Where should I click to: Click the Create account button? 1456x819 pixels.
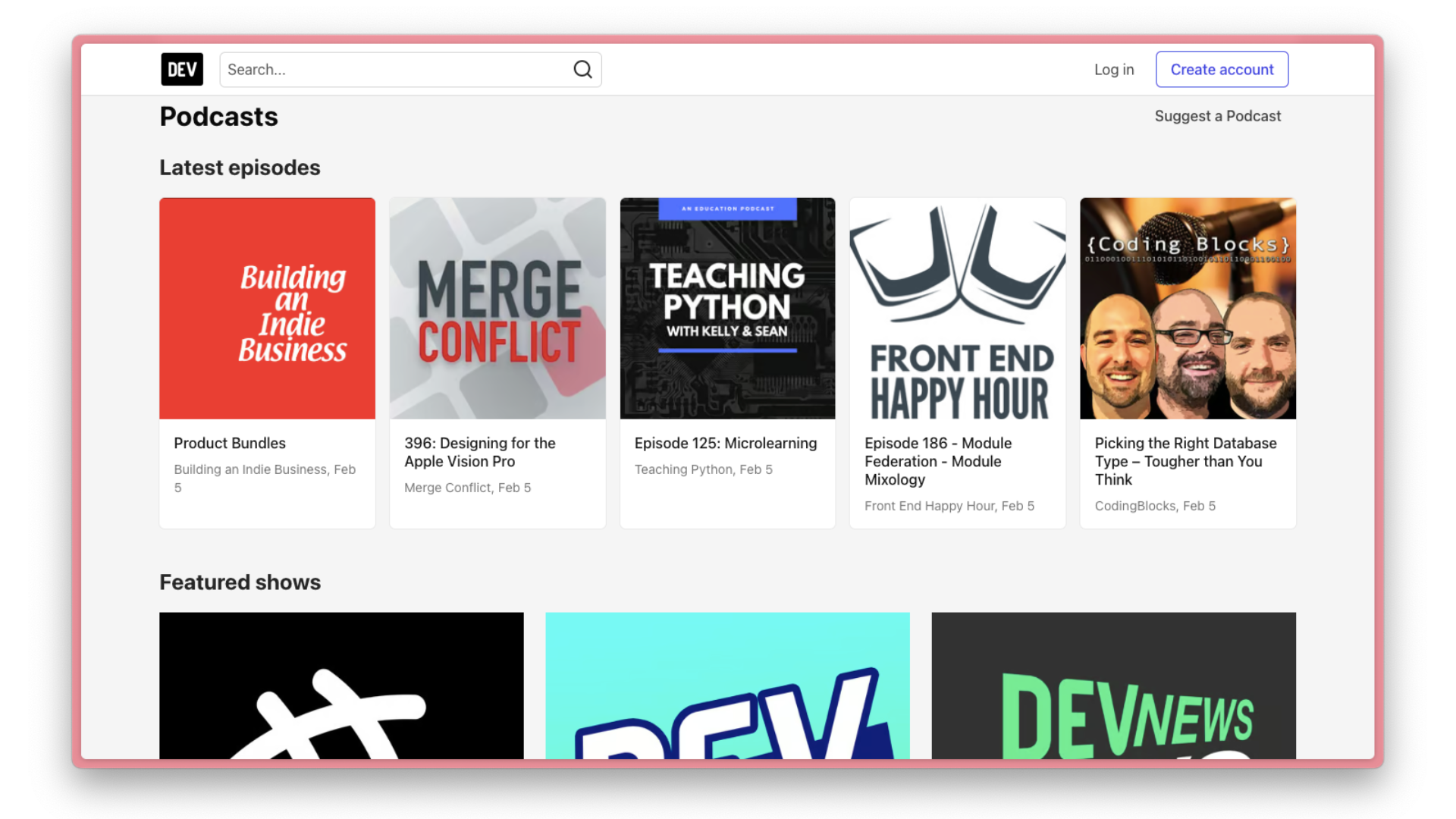click(1222, 69)
